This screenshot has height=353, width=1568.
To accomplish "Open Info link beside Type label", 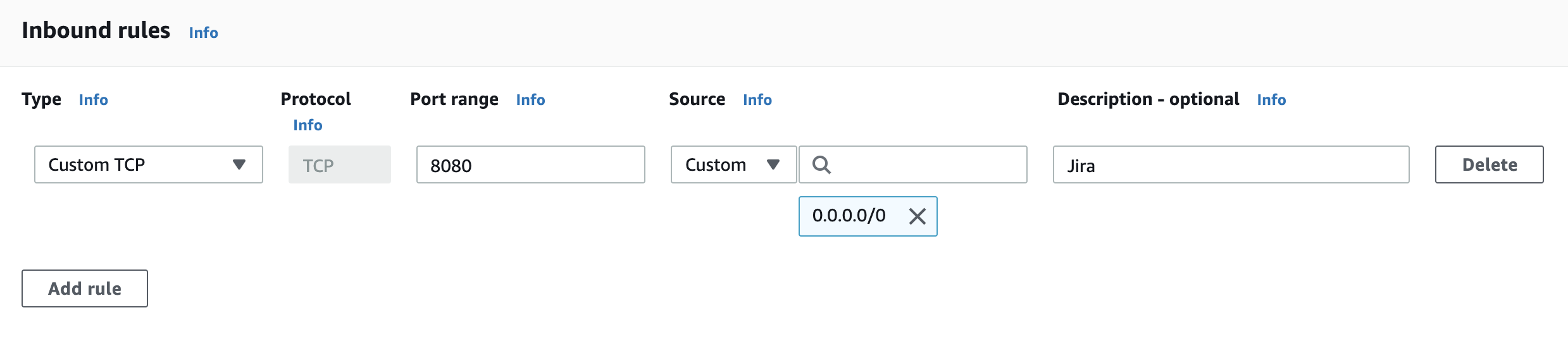I will pyautogui.click(x=93, y=99).
